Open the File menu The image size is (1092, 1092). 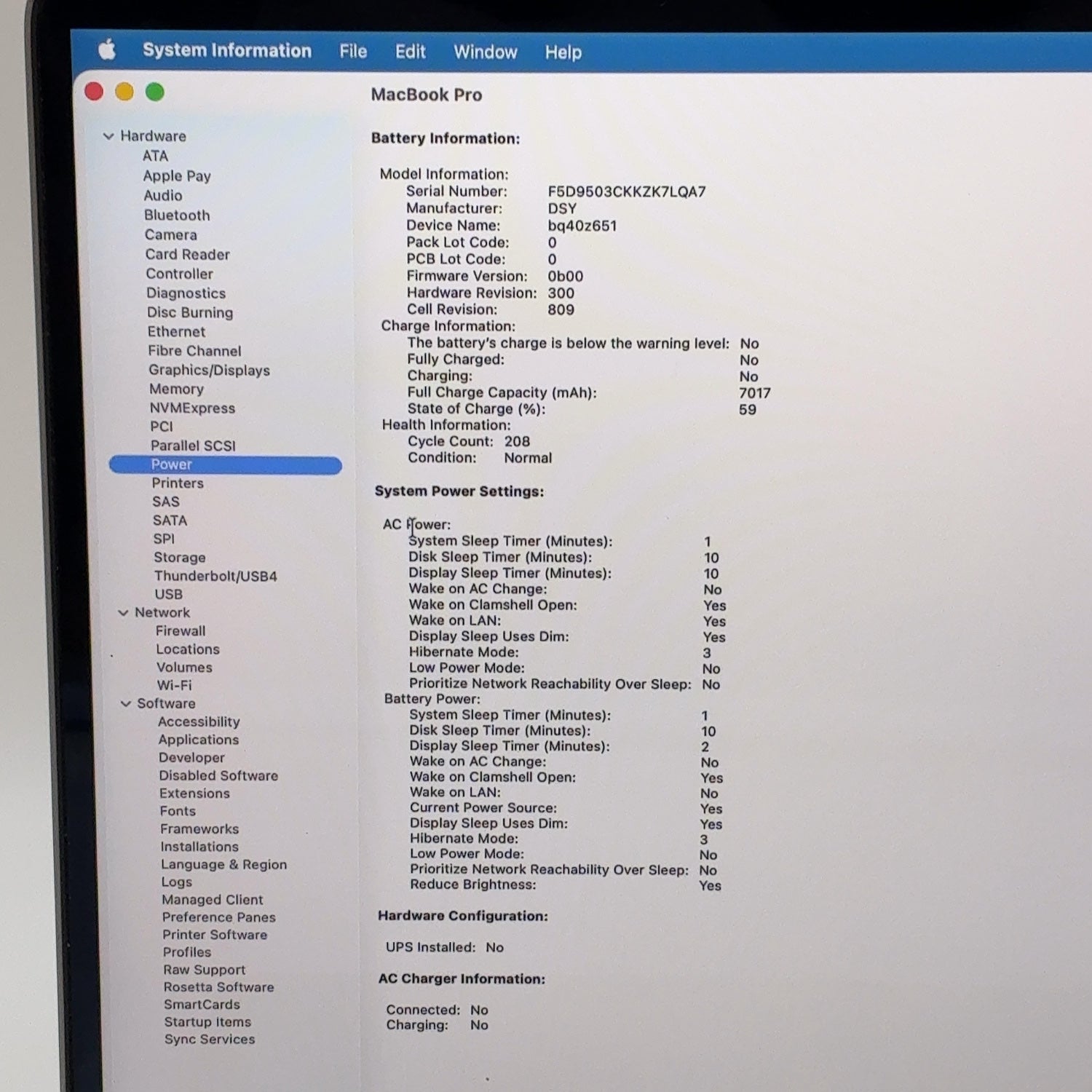pyautogui.click(x=353, y=51)
